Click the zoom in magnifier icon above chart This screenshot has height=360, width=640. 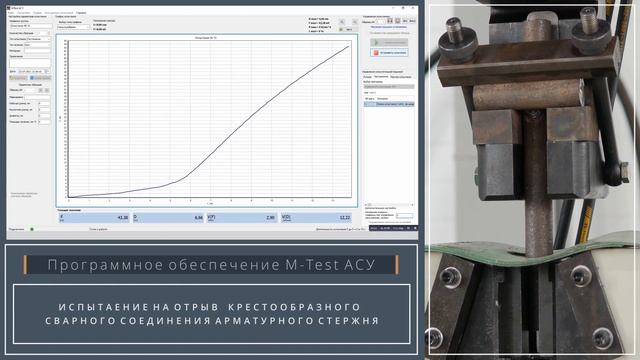342,22
